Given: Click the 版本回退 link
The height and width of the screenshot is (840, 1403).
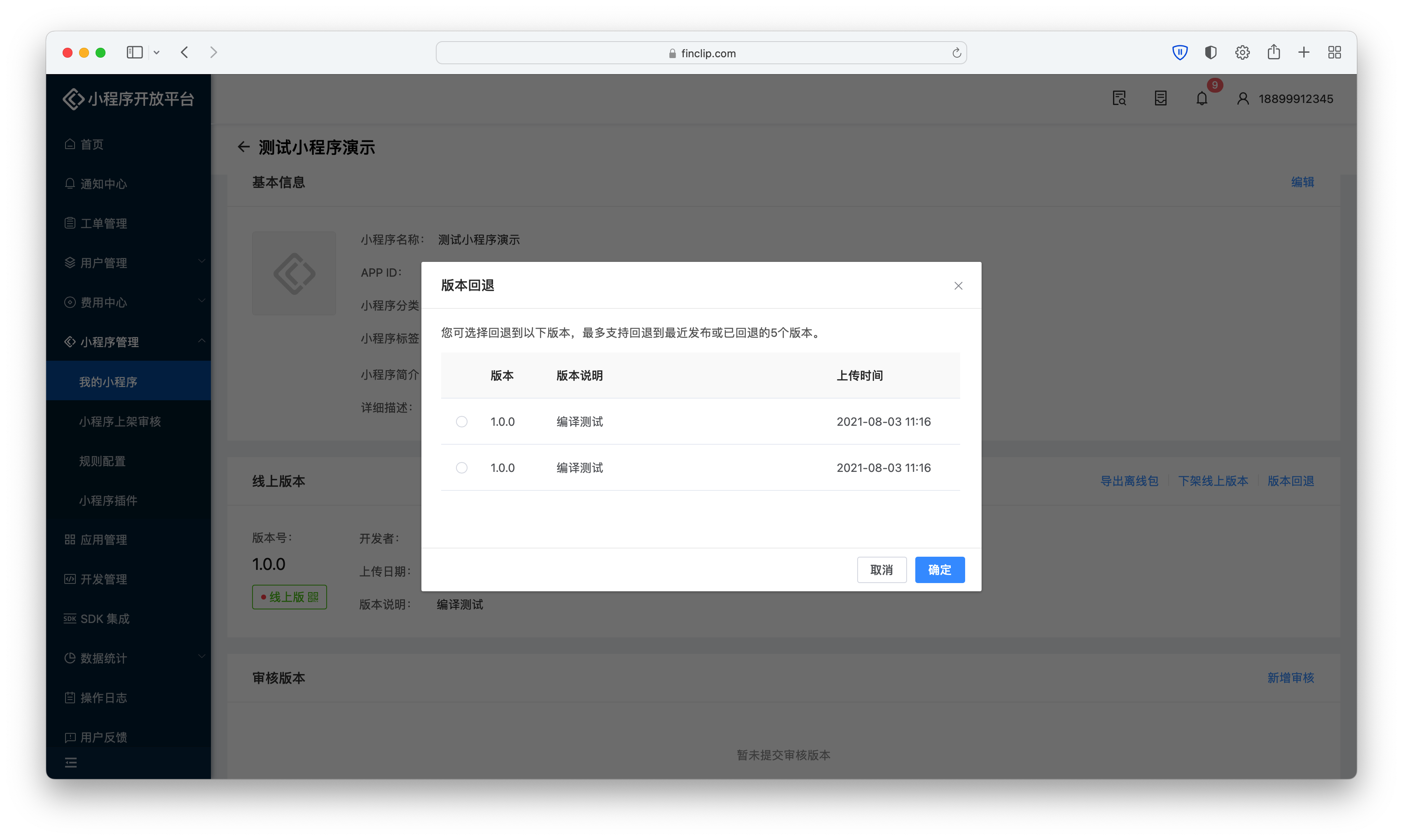Looking at the screenshot, I should pyautogui.click(x=1290, y=481).
